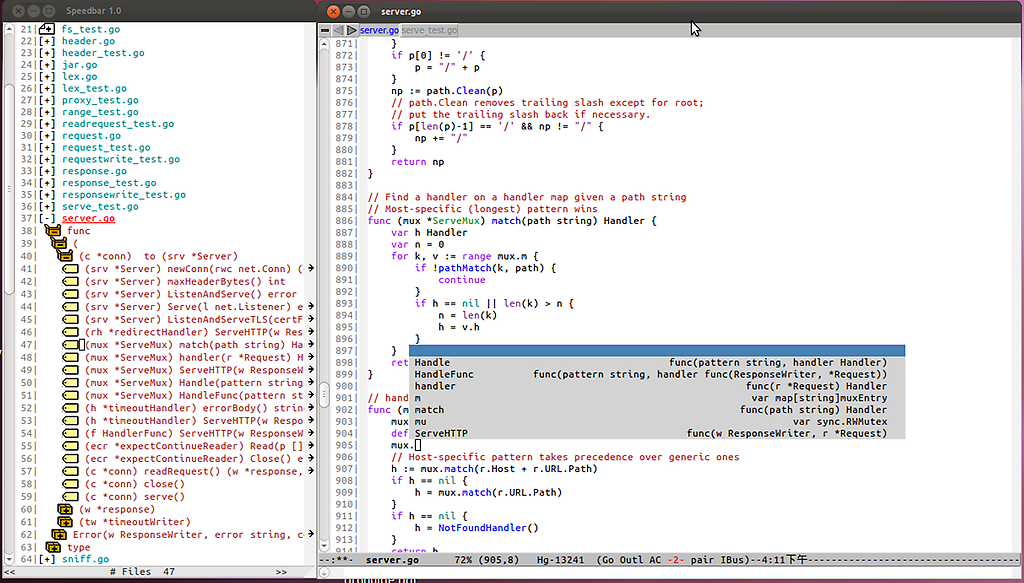Click the (w *response) group folder icon
1024x583 pixels.
(65, 508)
